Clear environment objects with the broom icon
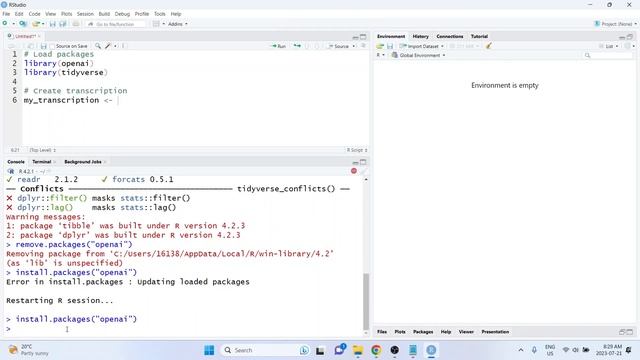The height and width of the screenshot is (360, 640). tap(489, 46)
